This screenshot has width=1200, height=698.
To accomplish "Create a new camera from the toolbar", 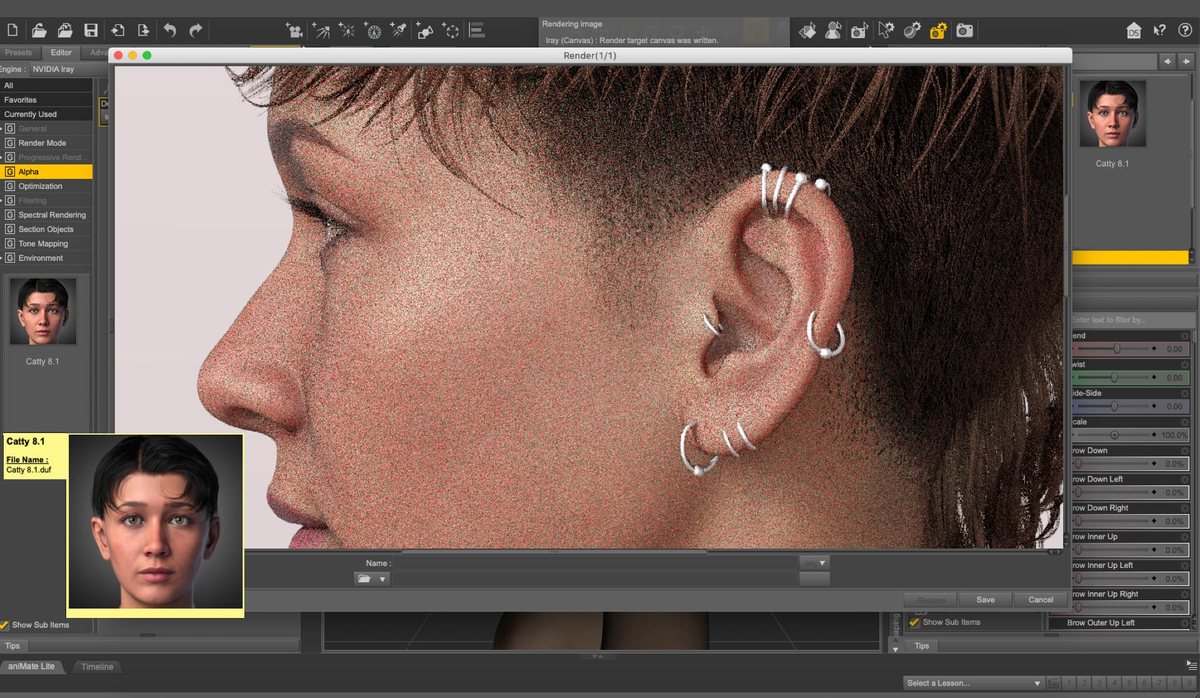I will pyautogui.click(x=294, y=31).
